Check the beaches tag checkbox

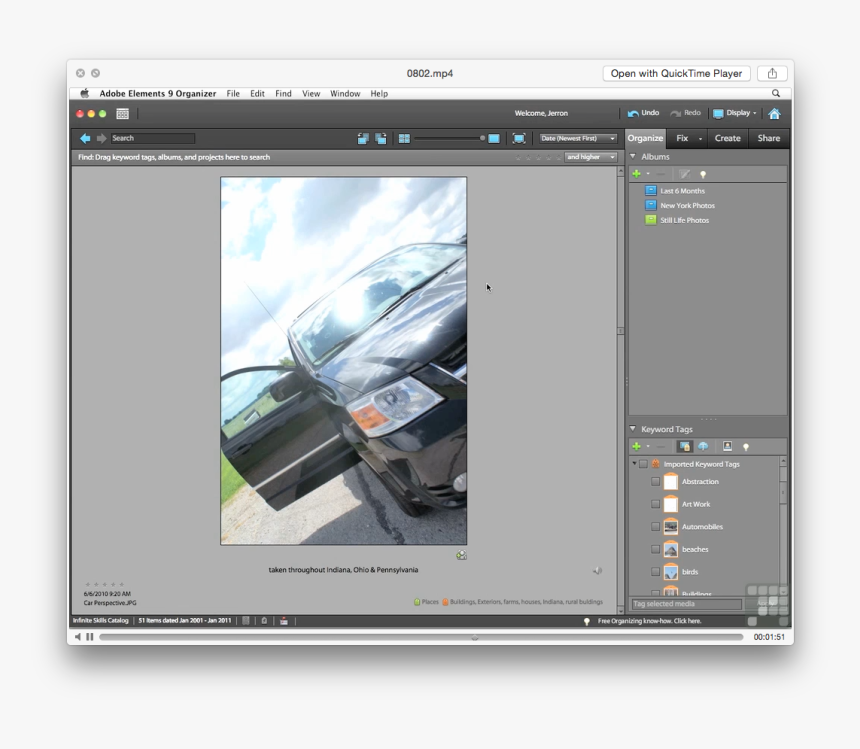[x=655, y=549]
